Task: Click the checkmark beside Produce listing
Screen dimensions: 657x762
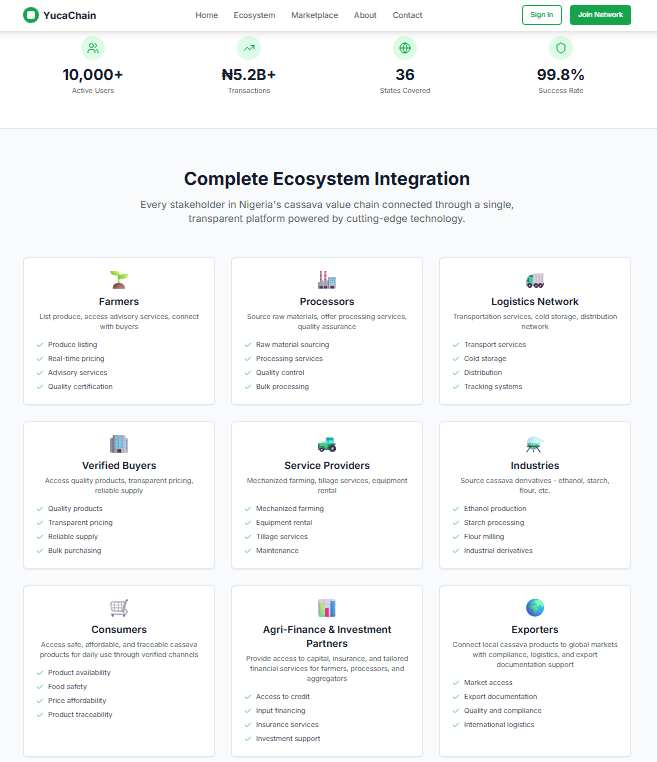Action: click(x=40, y=345)
